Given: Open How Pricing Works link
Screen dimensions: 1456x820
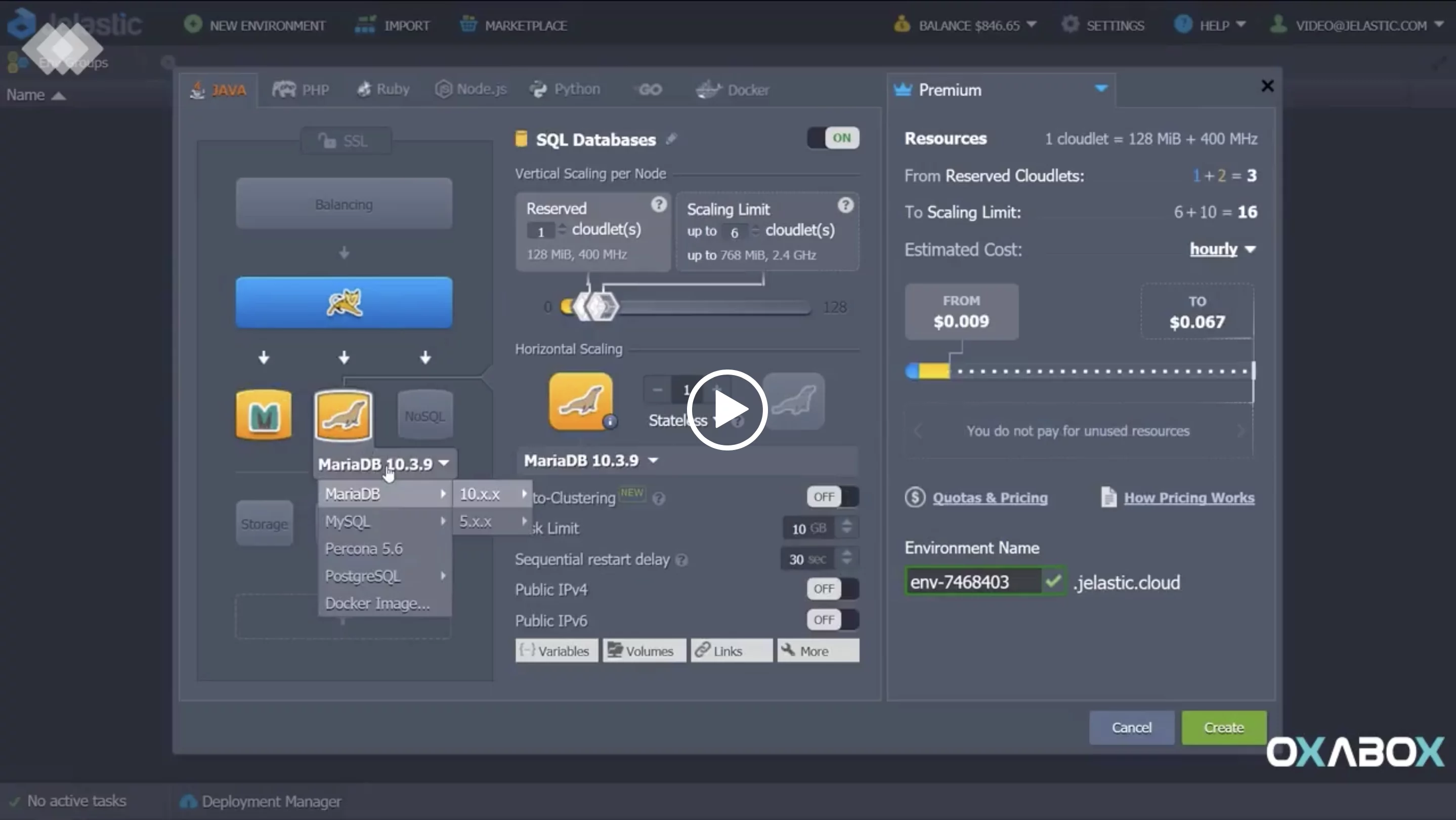Looking at the screenshot, I should click(x=1189, y=498).
